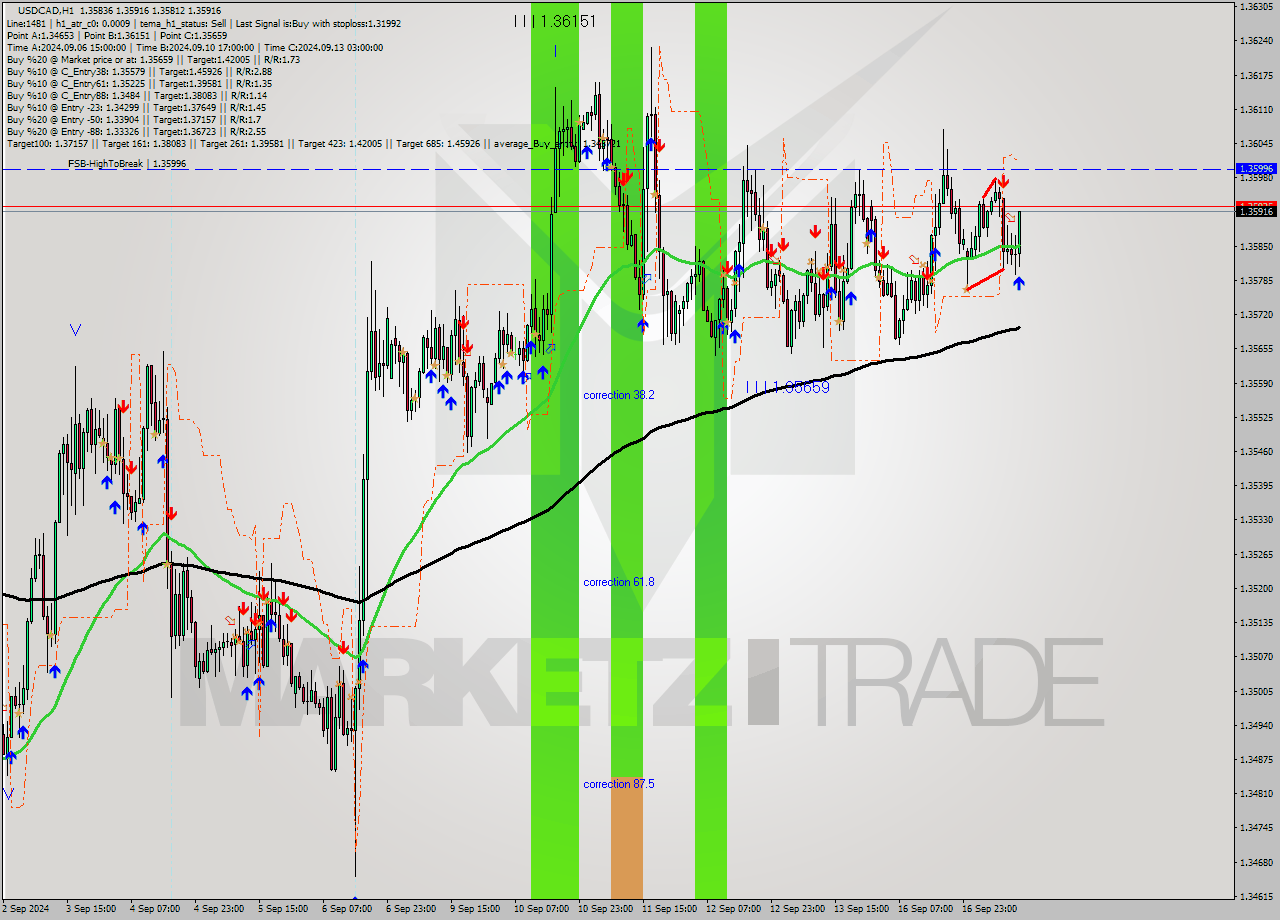
Task: Select 'Buy %10 @ Entry -23' line
Action: point(136,108)
